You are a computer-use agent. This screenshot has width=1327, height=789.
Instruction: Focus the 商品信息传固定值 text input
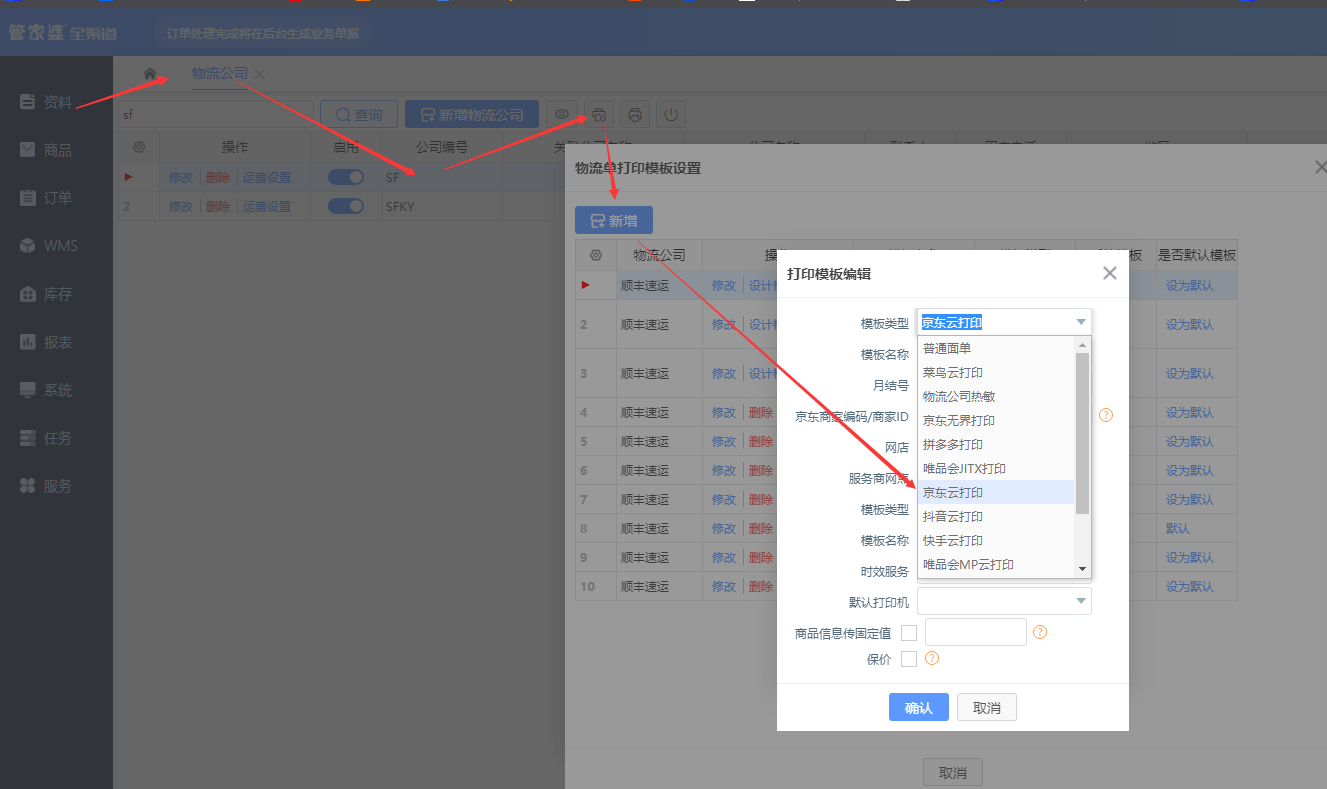976,632
